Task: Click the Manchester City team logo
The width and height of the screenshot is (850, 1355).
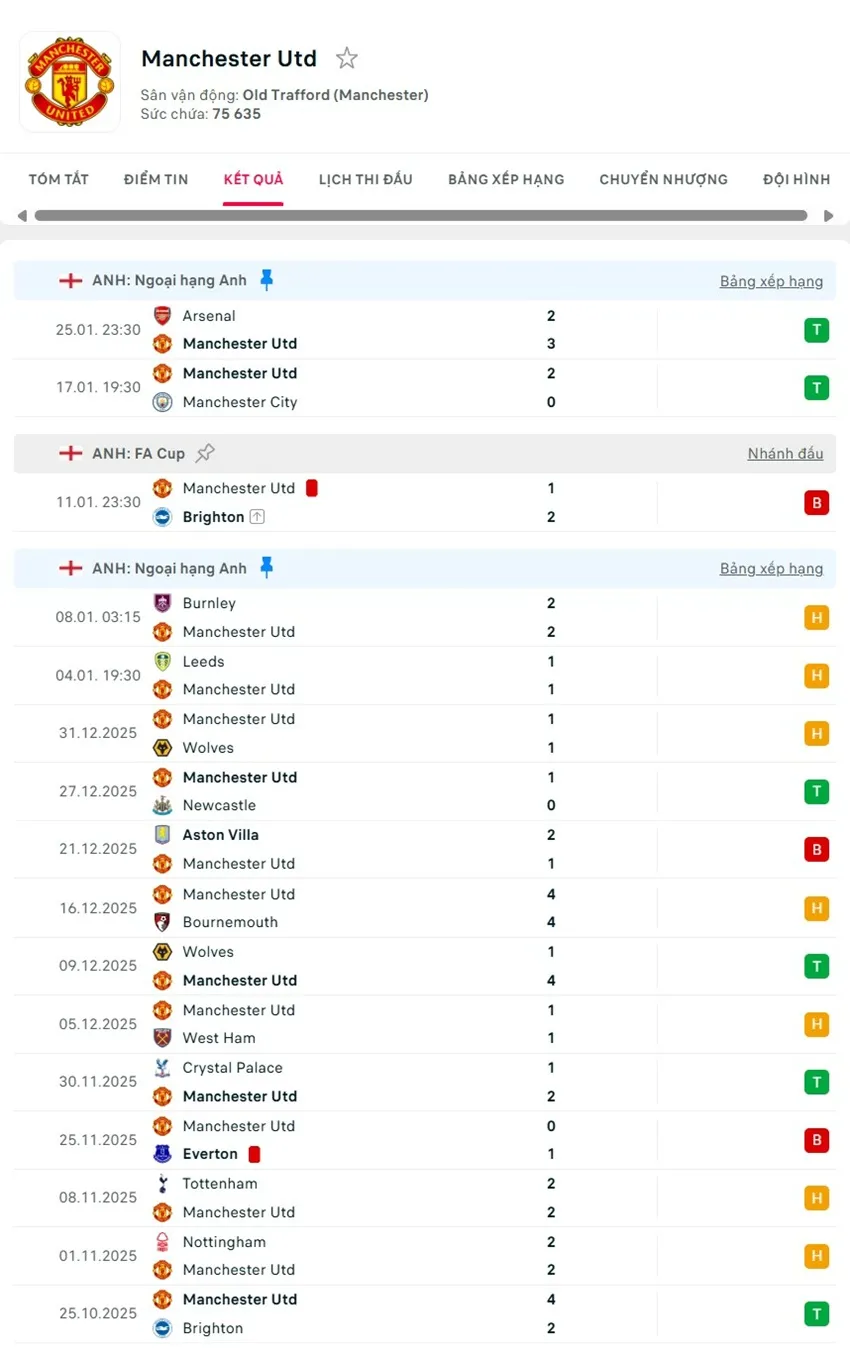Action: coord(162,402)
